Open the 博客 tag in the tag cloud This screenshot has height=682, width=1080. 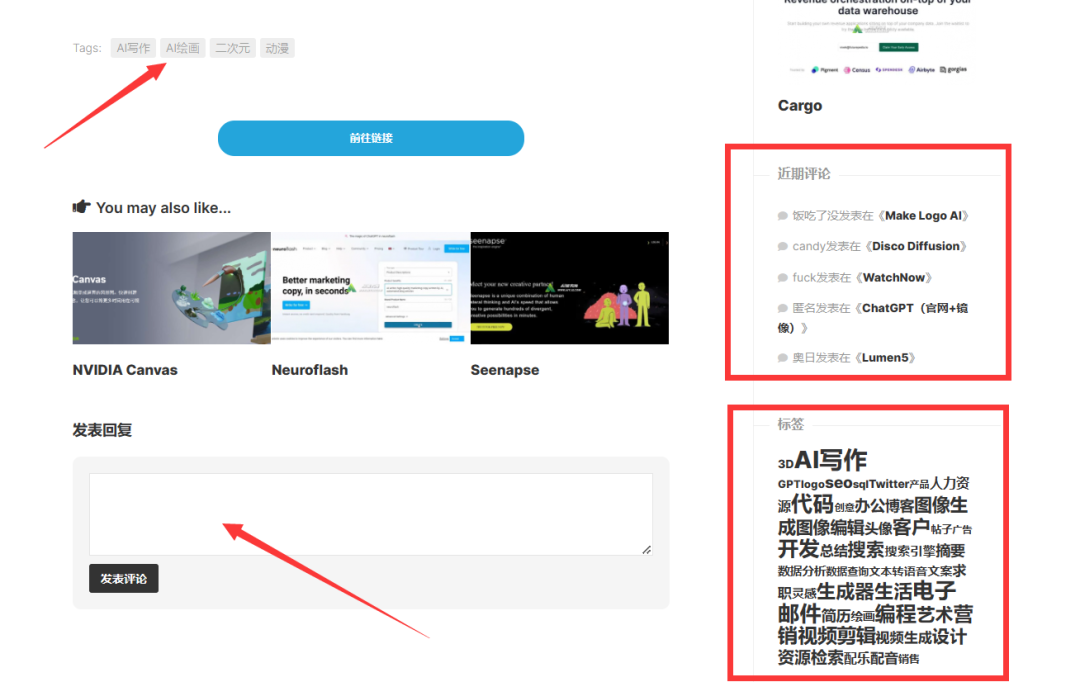tap(899, 506)
